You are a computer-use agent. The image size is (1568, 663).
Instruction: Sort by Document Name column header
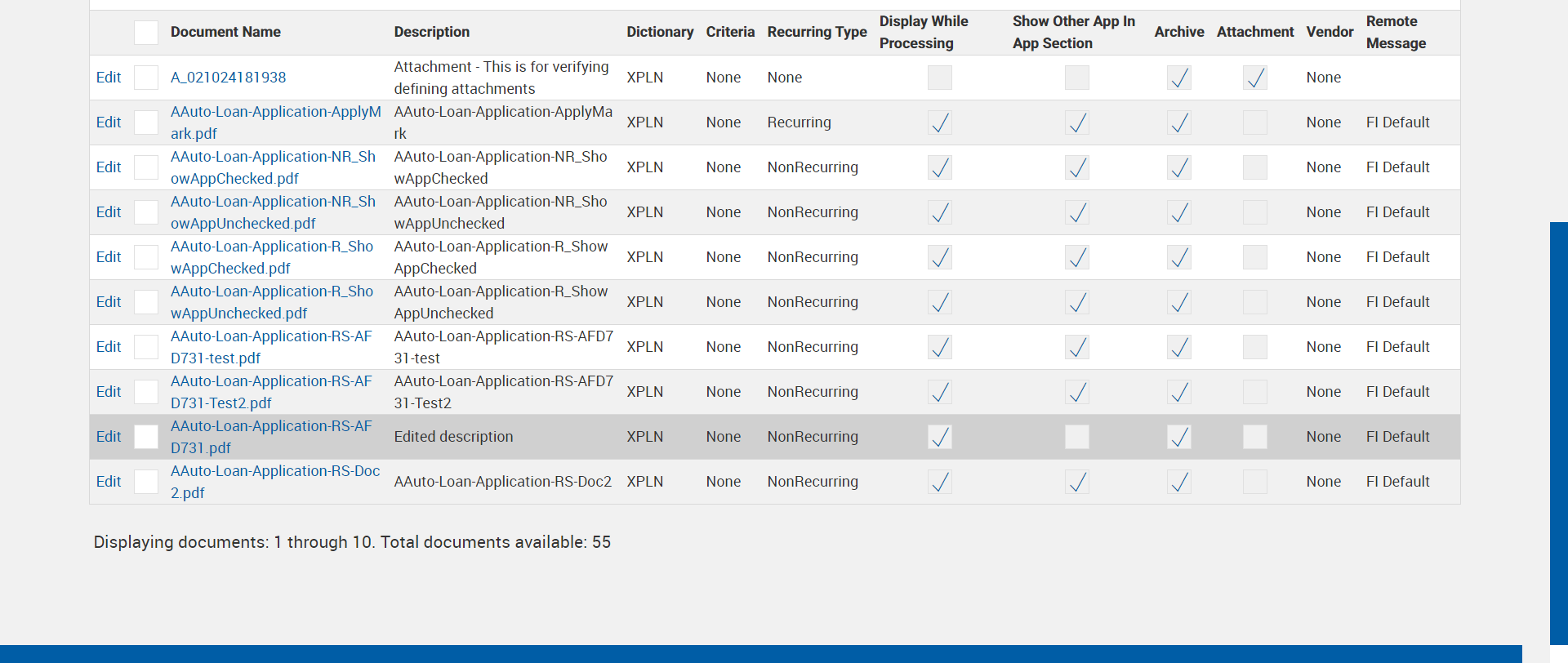tap(225, 32)
